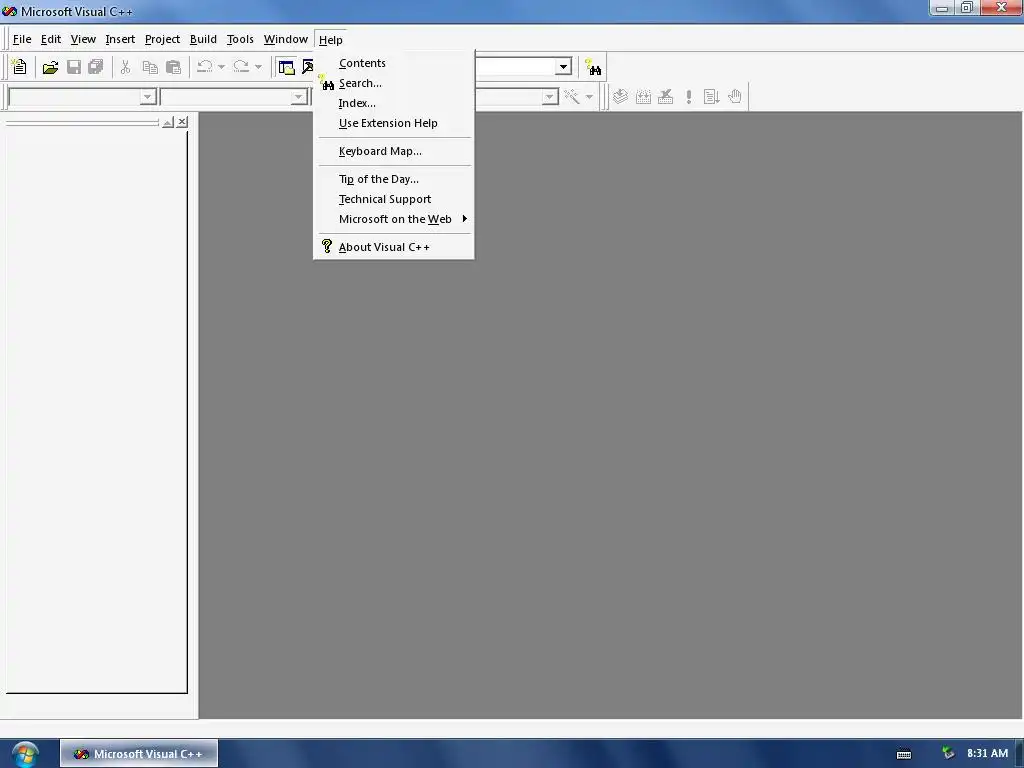Open the Insert menu
Screen dimensions: 1024x768
(x=120, y=39)
